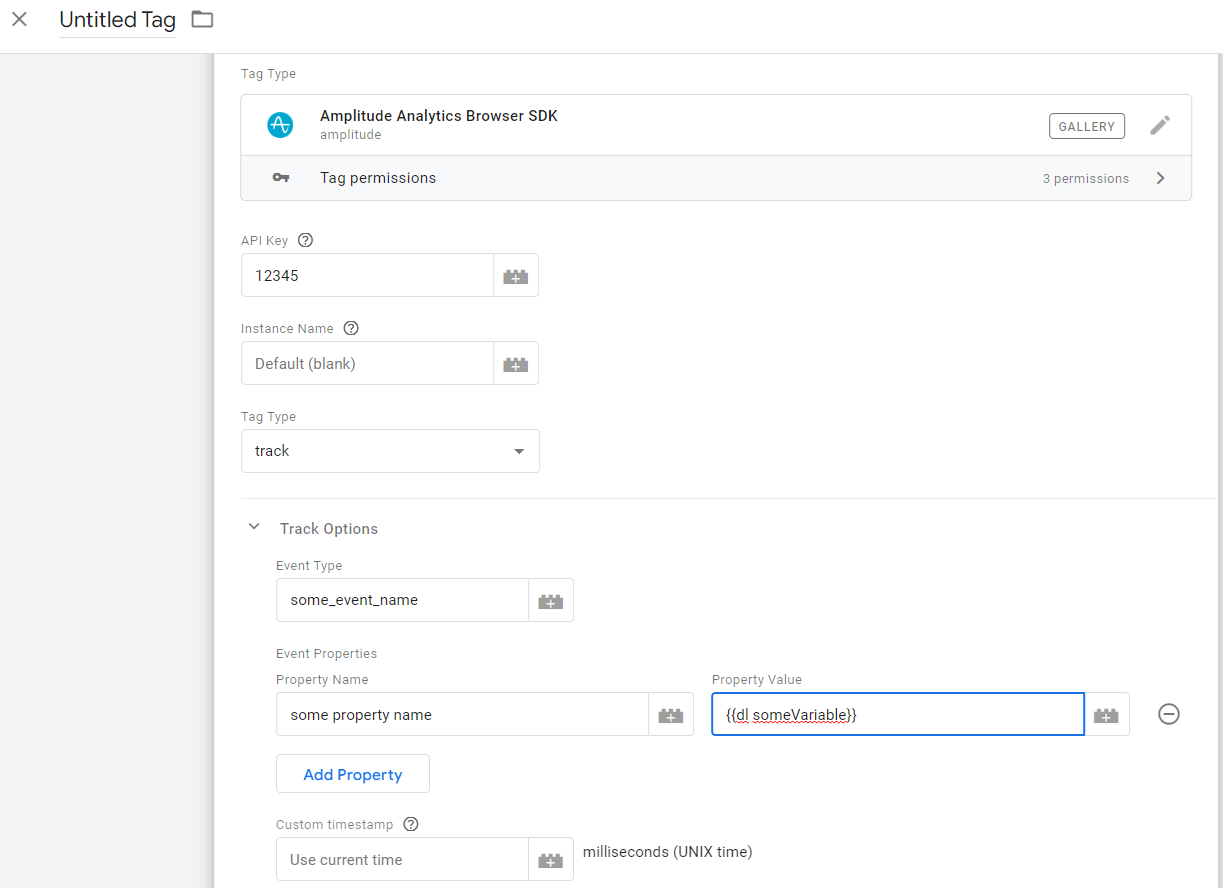Click the Add Property button
The image size is (1223, 888).
[x=353, y=774]
